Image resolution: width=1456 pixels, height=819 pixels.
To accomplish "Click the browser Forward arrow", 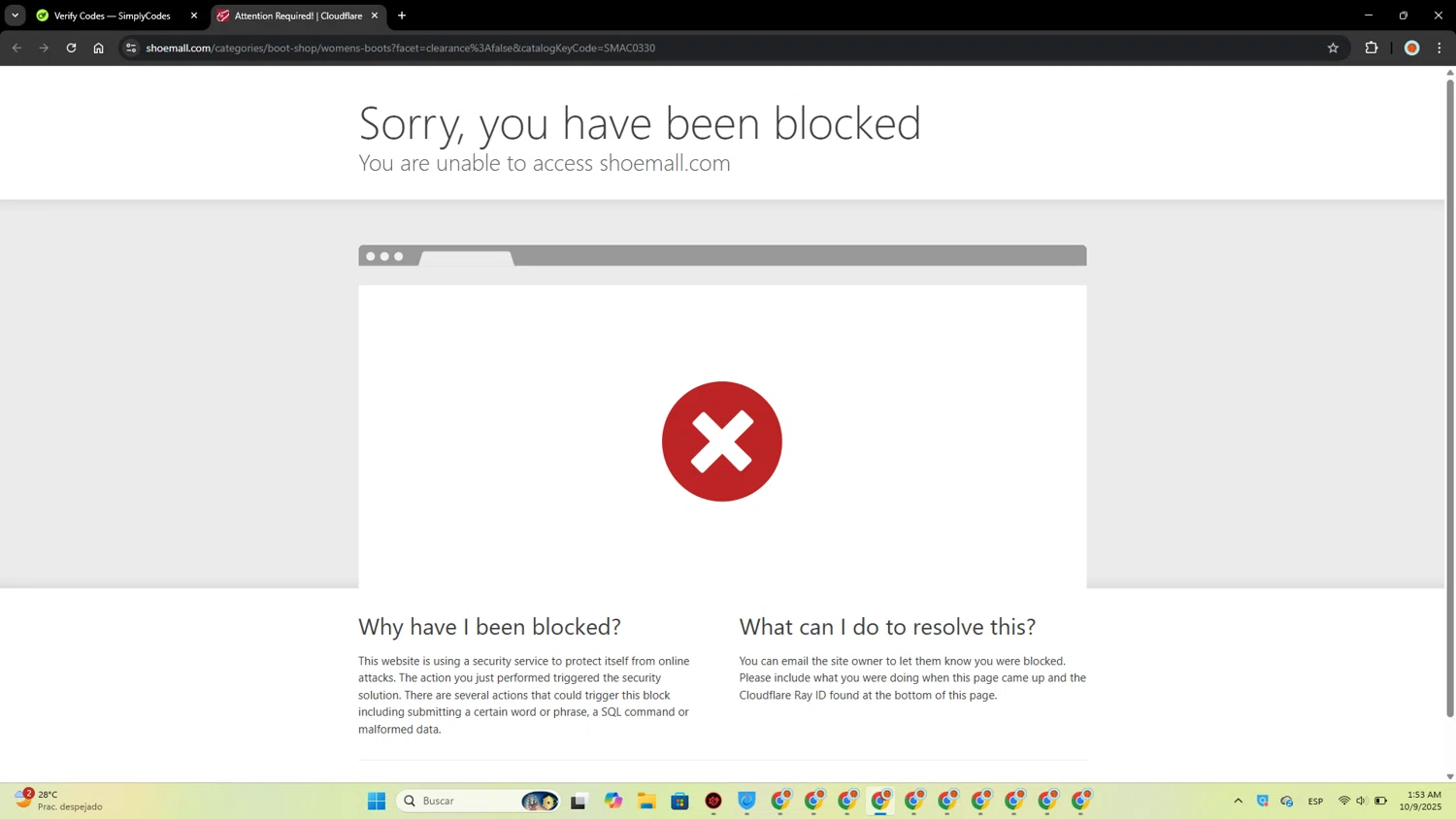I will 44,48.
